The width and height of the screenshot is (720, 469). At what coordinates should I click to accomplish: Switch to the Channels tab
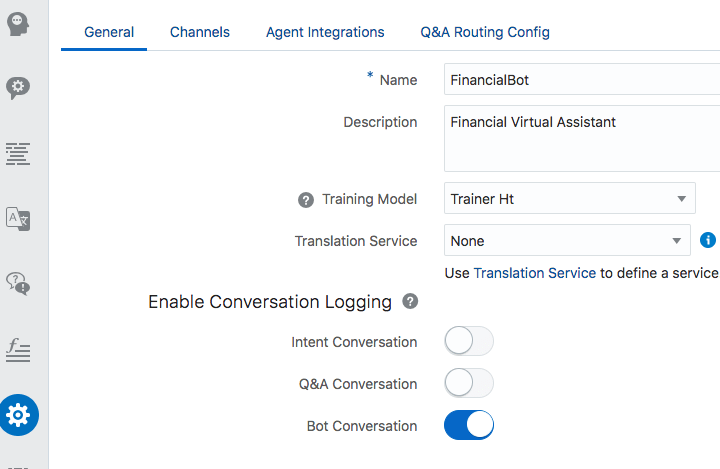199,32
